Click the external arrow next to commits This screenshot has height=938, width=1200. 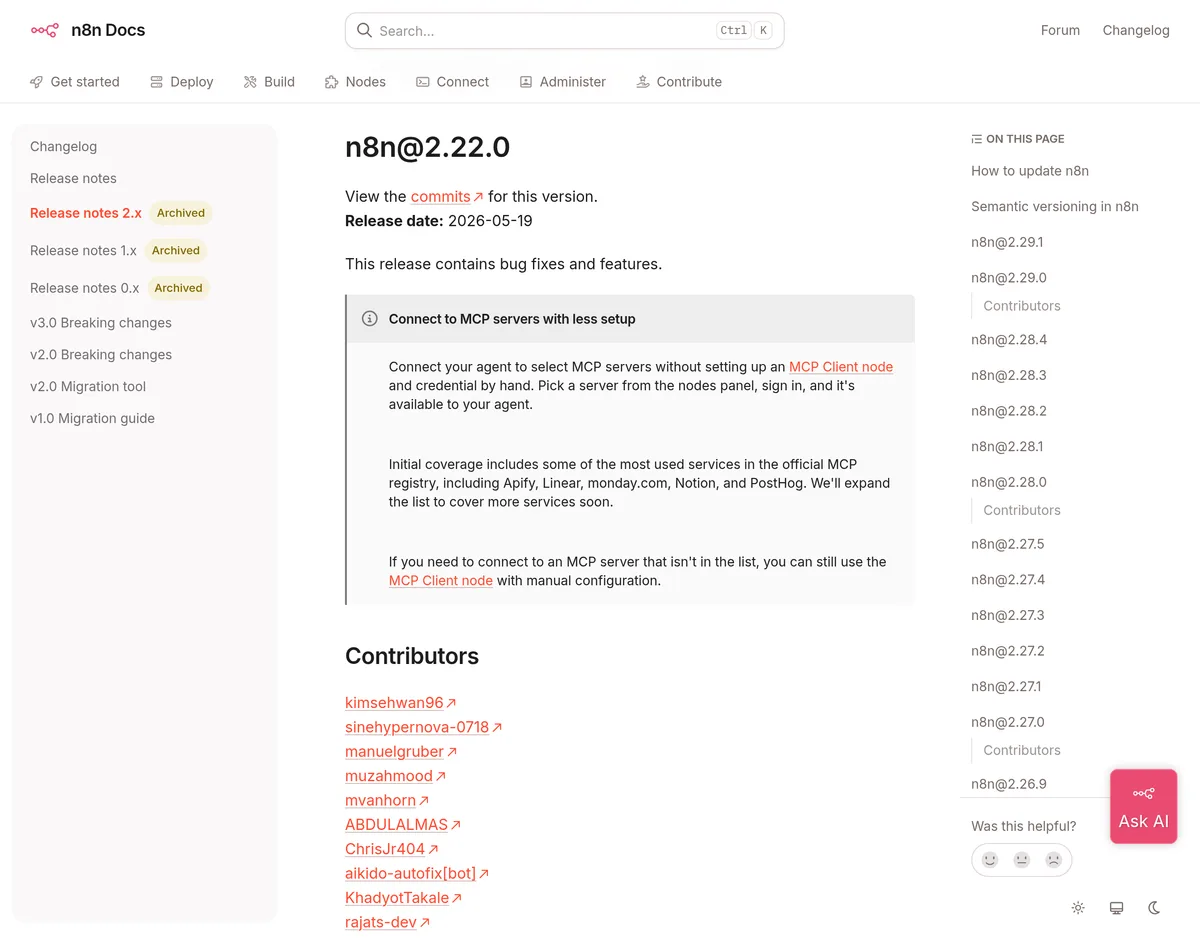pos(478,197)
